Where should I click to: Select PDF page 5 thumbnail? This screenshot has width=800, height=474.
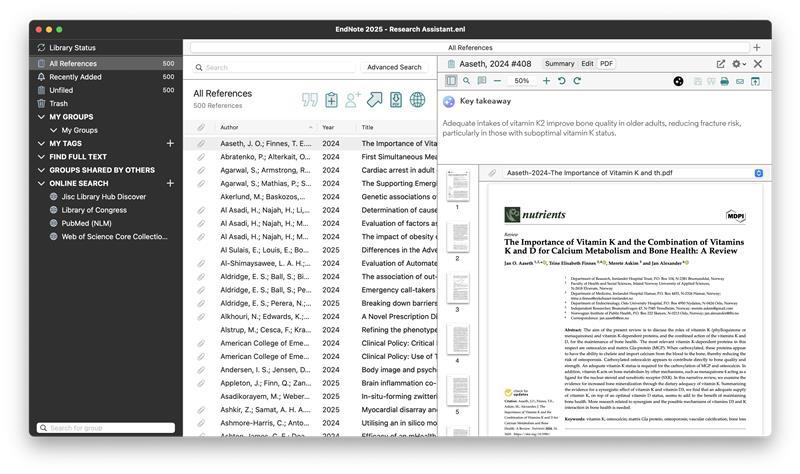point(458,390)
